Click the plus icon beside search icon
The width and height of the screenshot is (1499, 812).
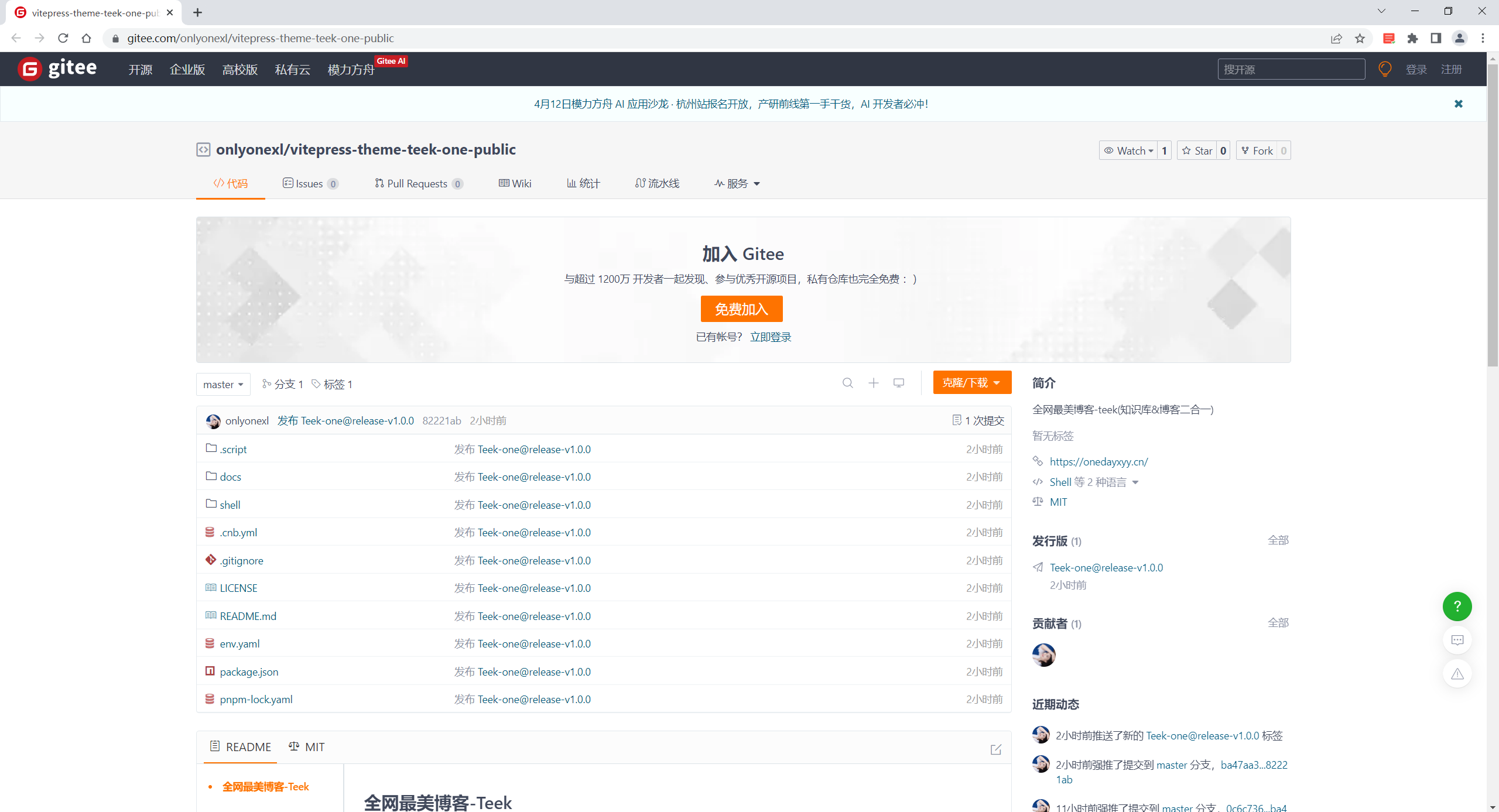point(873,383)
